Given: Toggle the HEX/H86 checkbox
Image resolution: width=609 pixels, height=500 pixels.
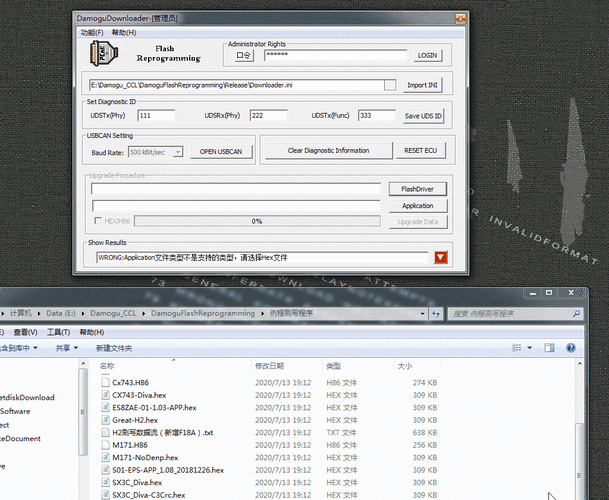Looking at the screenshot, I should click(x=97, y=221).
